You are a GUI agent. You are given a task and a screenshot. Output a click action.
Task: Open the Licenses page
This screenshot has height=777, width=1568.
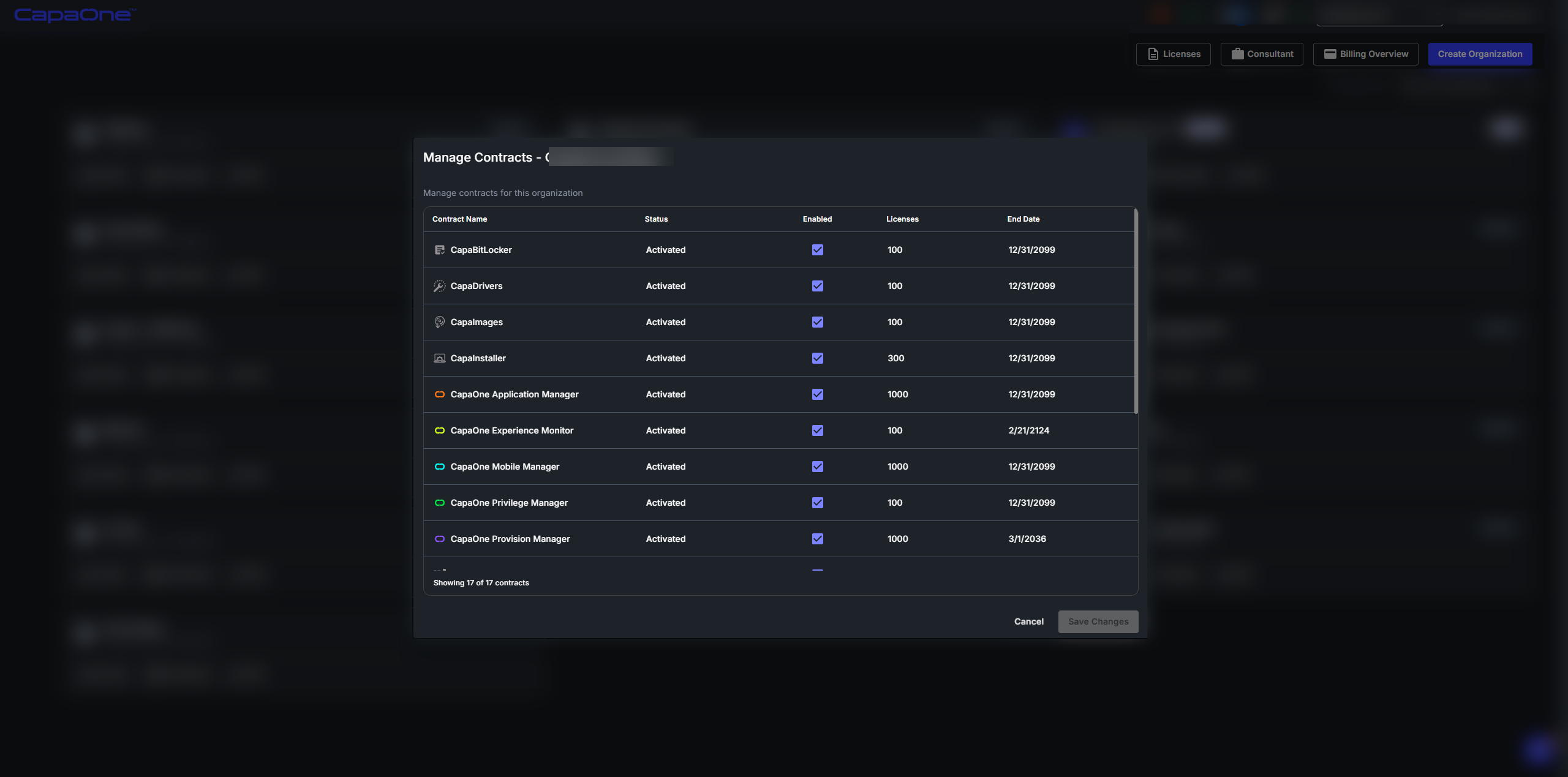tap(1173, 54)
